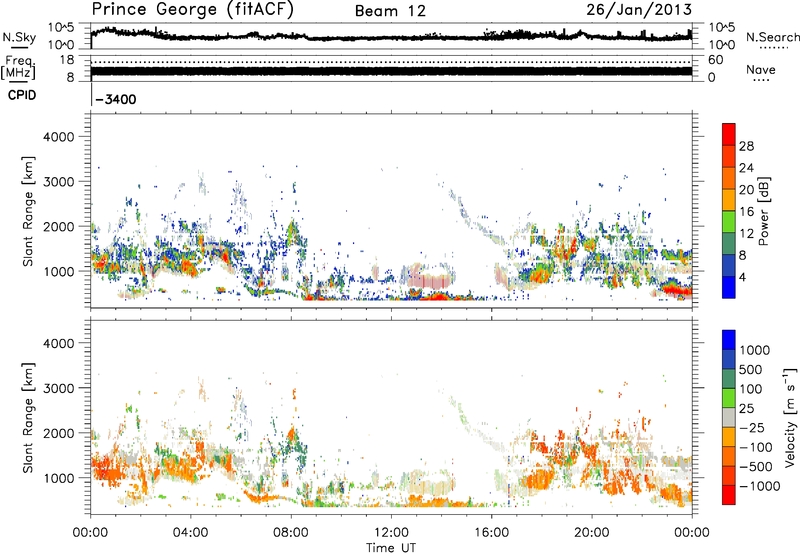Click the '08:00' time axis tick label
This screenshot has width=800, height=554.
tap(291, 533)
